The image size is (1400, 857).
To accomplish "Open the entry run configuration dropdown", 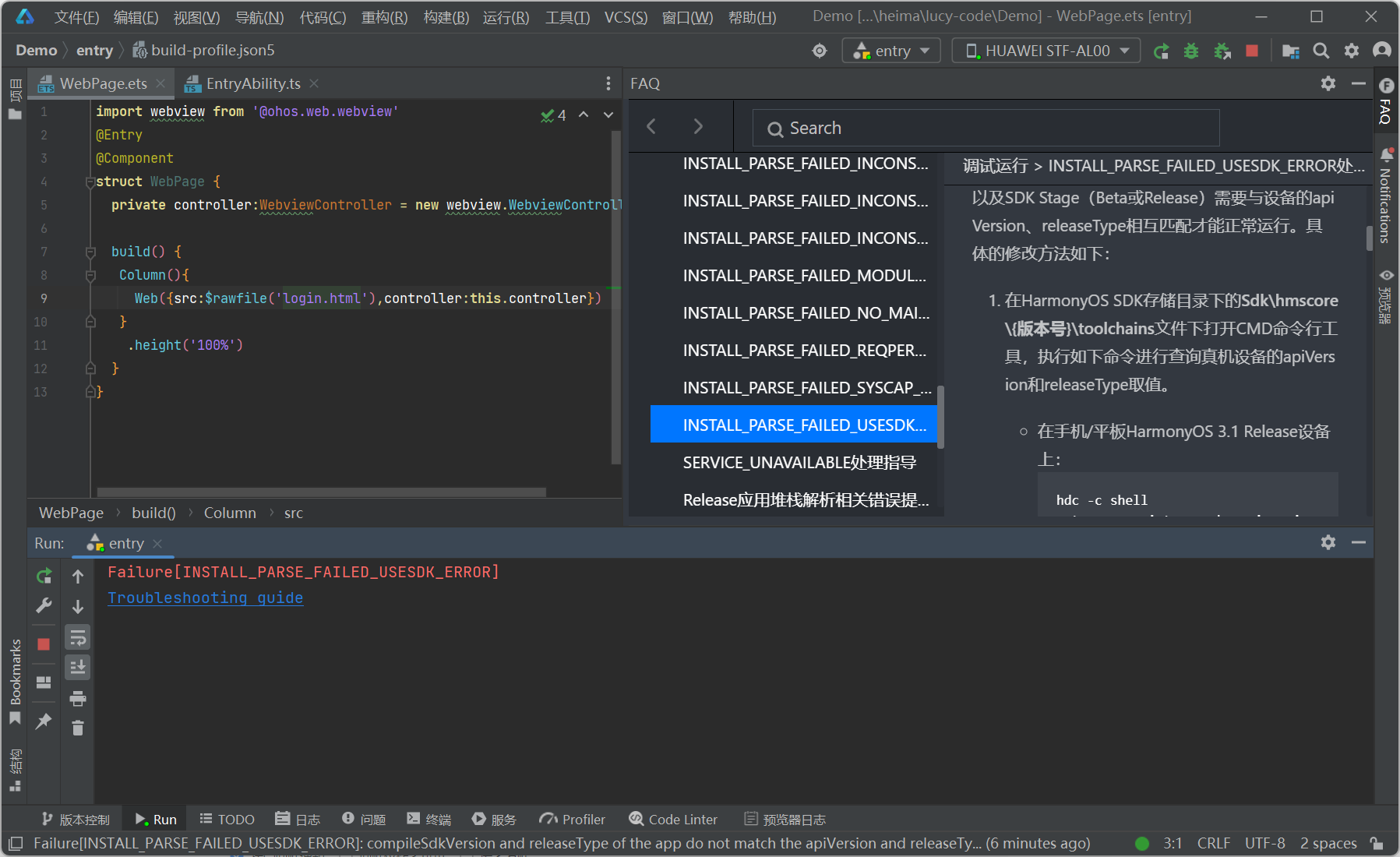I will point(891,51).
